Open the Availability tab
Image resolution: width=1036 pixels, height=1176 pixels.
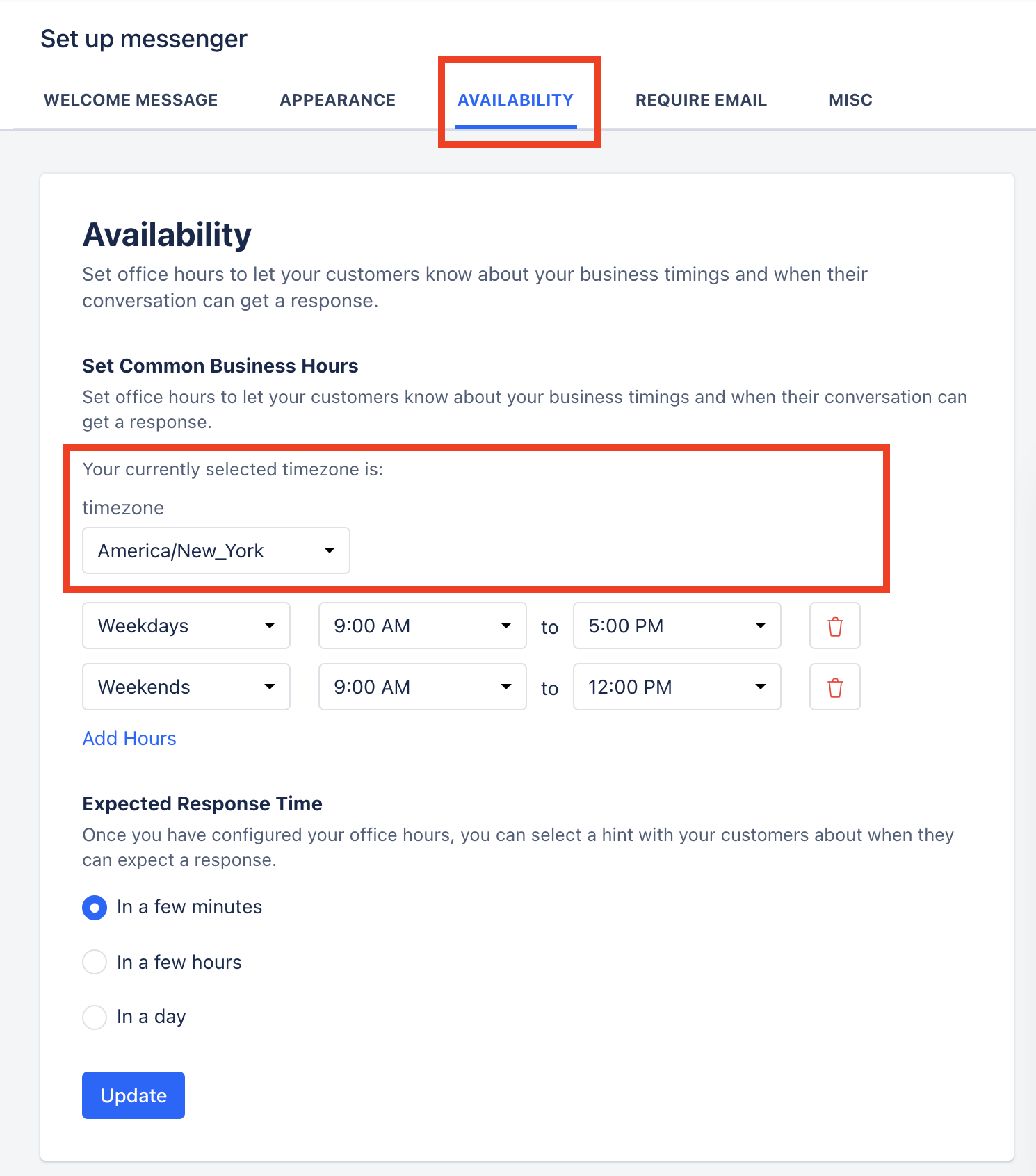click(x=515, y=100)
